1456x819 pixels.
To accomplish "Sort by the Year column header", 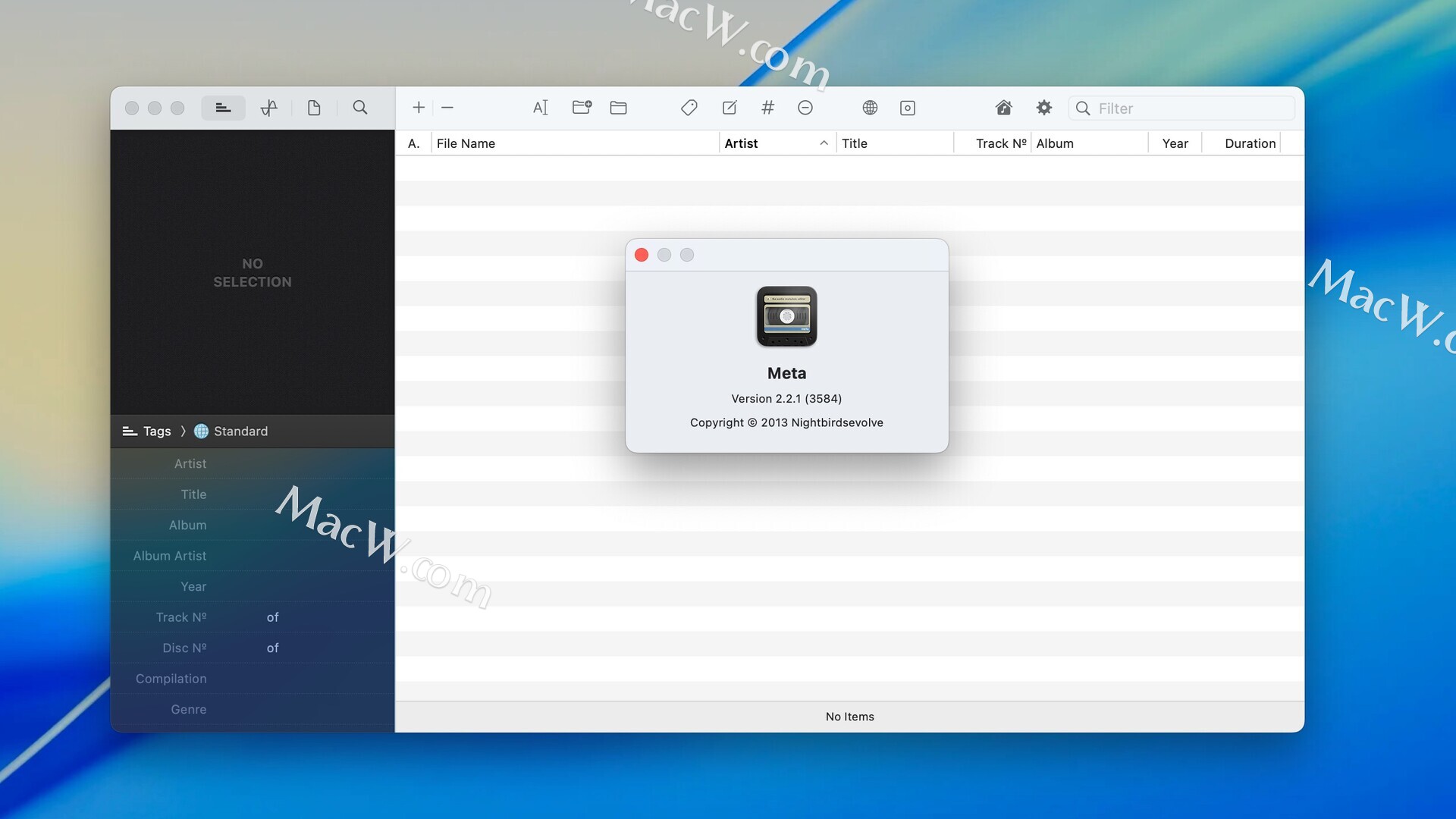I will (1175, 143).
